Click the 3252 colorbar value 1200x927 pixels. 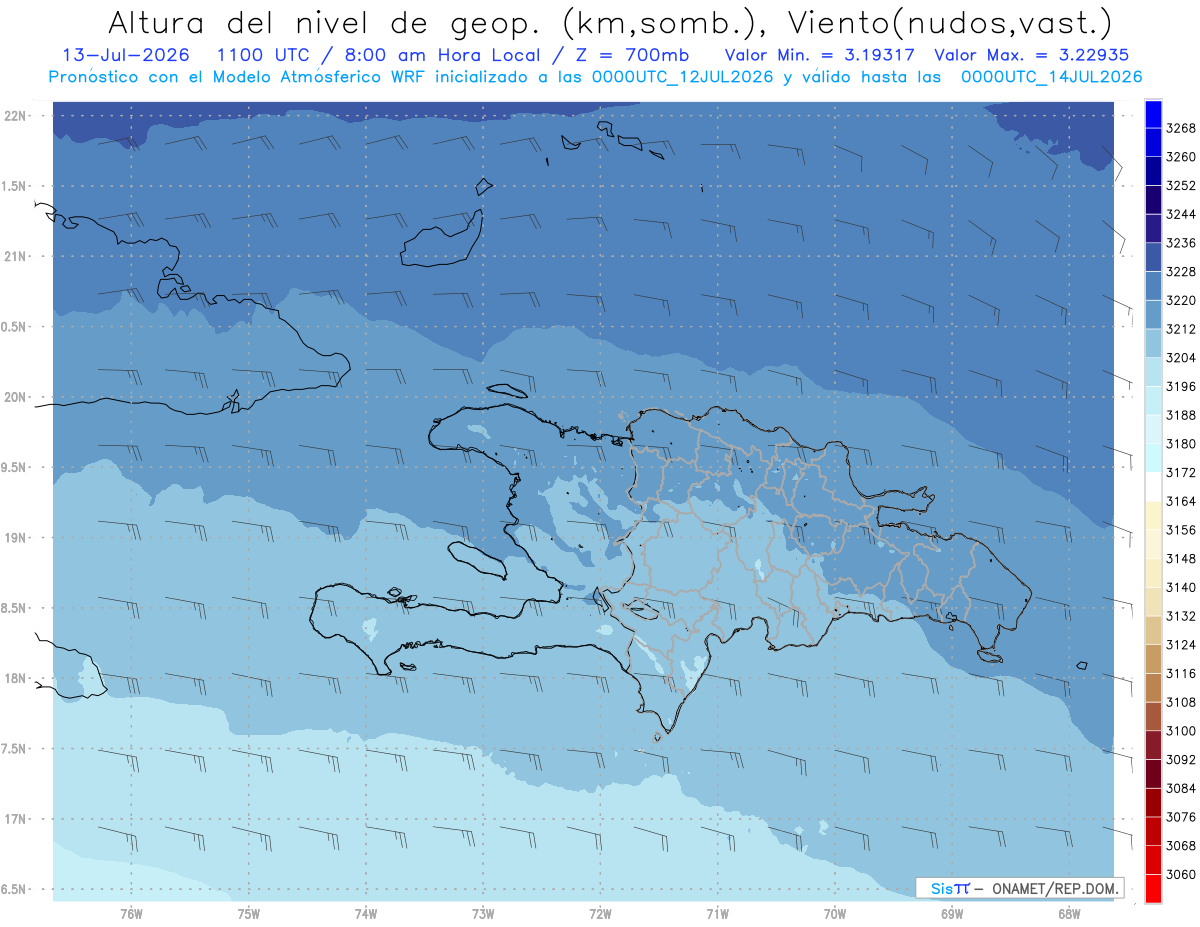coord(1181,186)
